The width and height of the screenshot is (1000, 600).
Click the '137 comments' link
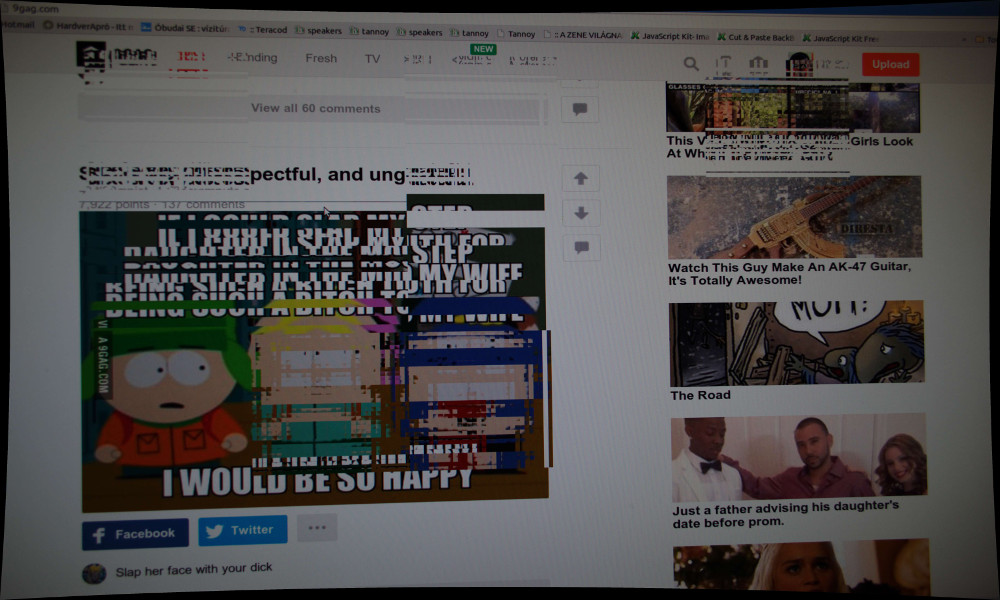click(203, 205)
